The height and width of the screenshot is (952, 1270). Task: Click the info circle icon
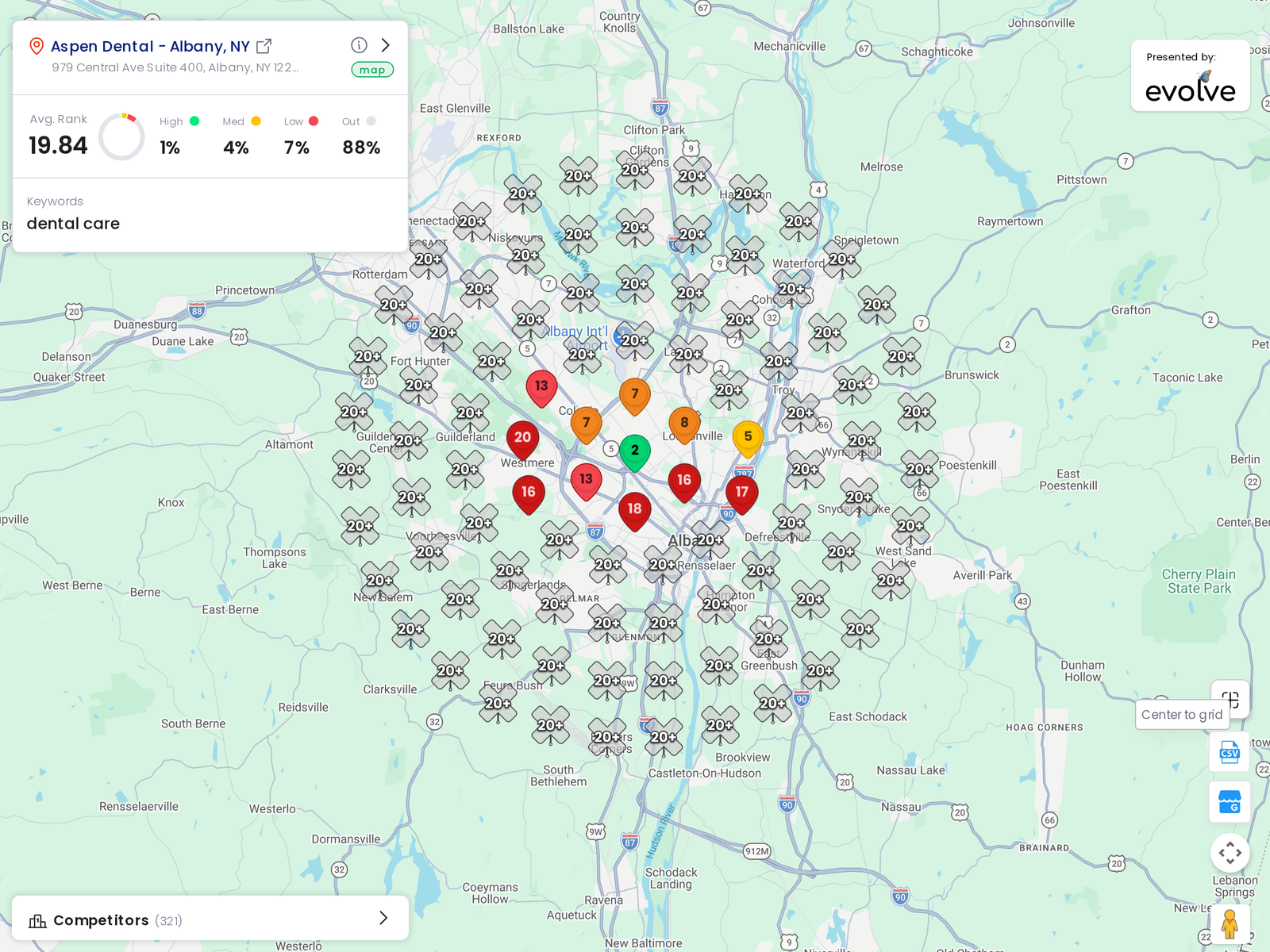pyautogui.click(x=359, y=45)
